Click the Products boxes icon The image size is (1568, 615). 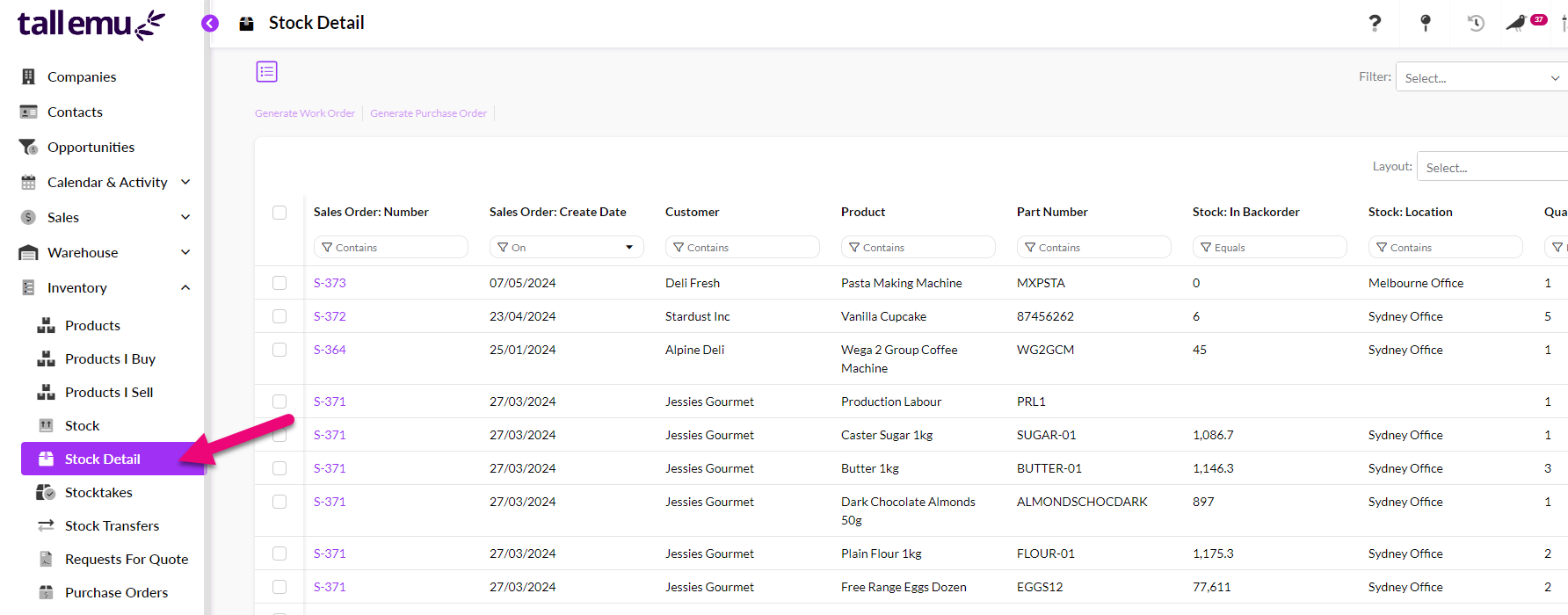tap(46, 325)
